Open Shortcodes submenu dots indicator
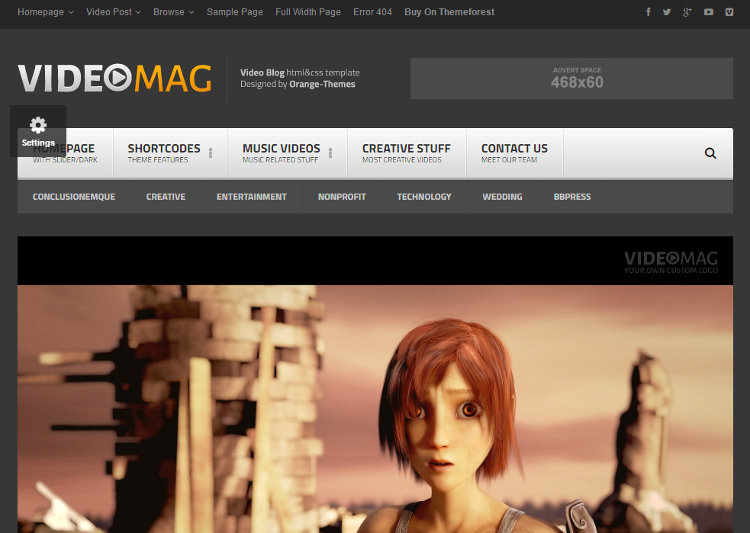Screen dimensions: 750x533 pyautogui.click(x=210, y=153)
